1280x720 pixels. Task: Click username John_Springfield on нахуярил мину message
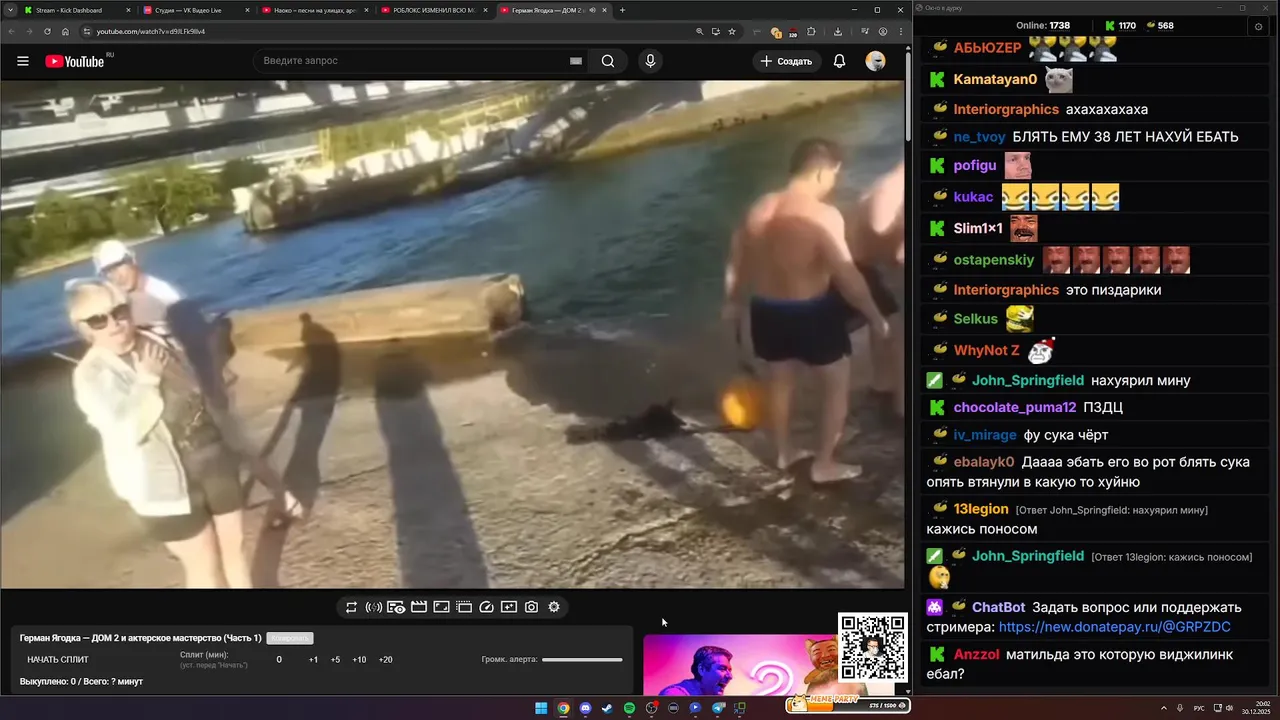point(1028,380)
